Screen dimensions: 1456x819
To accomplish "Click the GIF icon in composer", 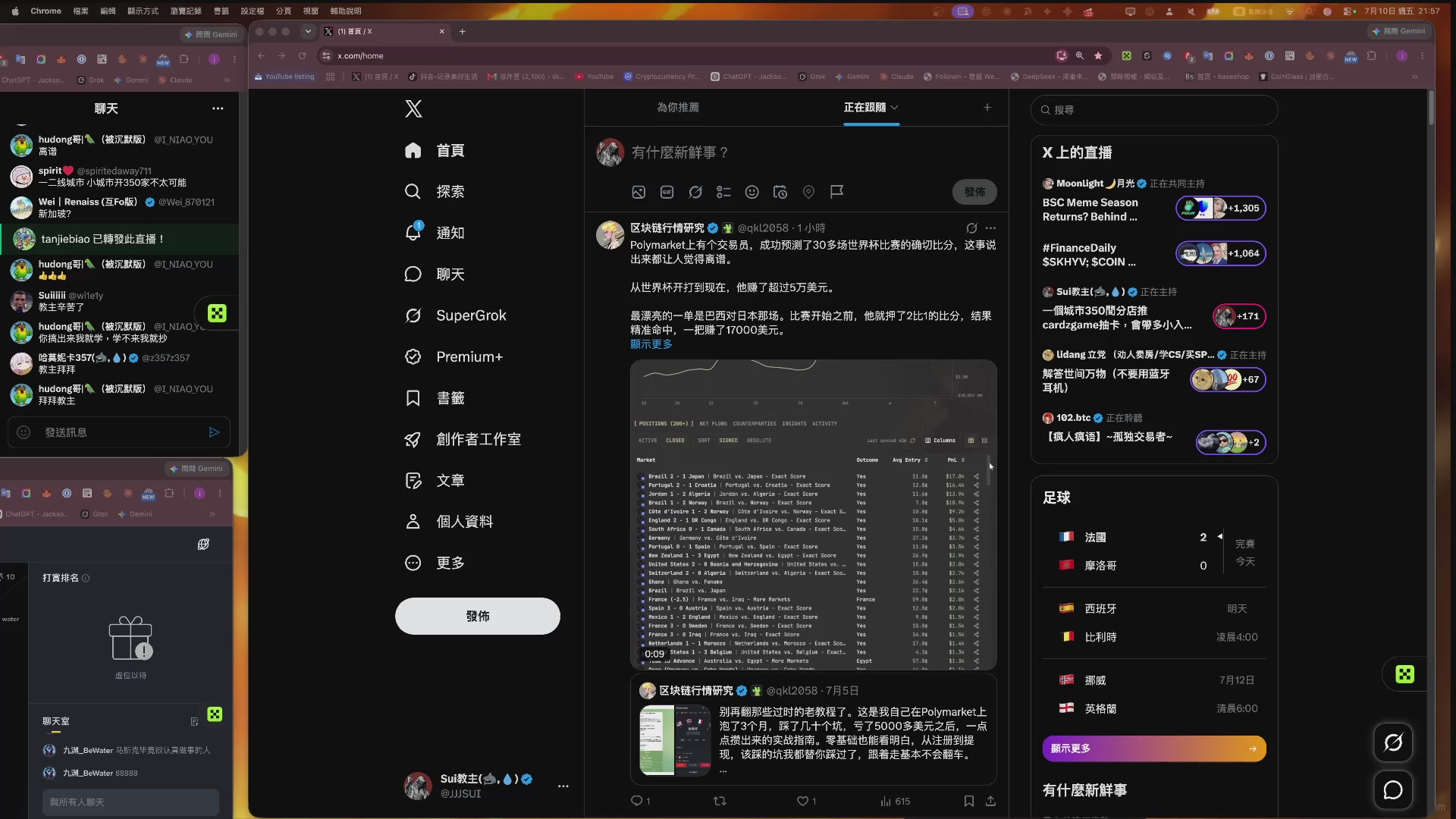I will [x=667, y=192].
